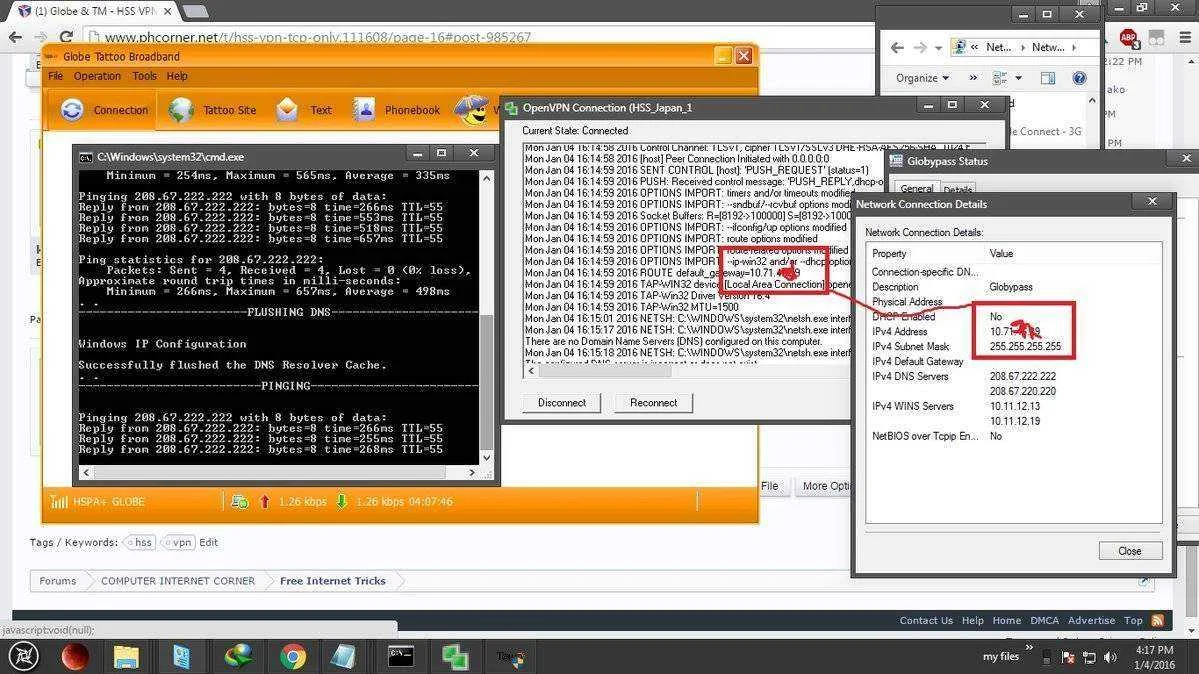The image size is (1199, 674).
Task: Open the Connection tool in Globe Tattoo
Action: (104, 110)
